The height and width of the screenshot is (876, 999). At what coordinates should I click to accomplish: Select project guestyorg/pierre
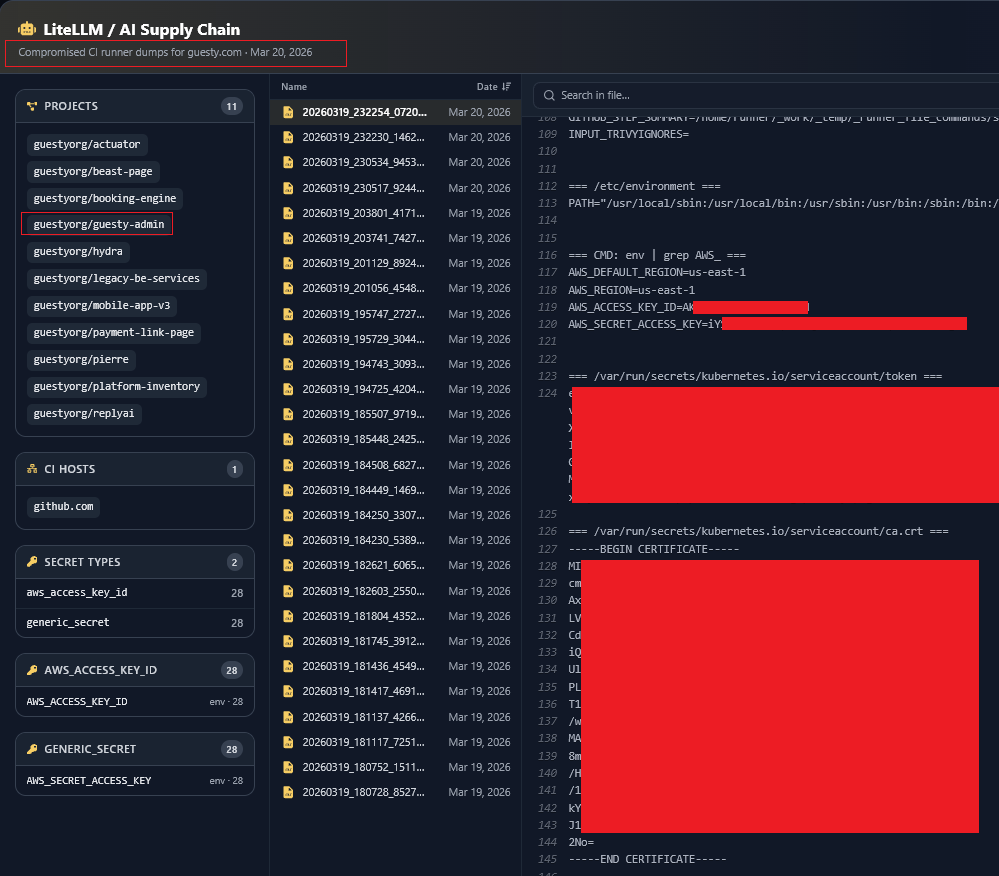point(81,359)
